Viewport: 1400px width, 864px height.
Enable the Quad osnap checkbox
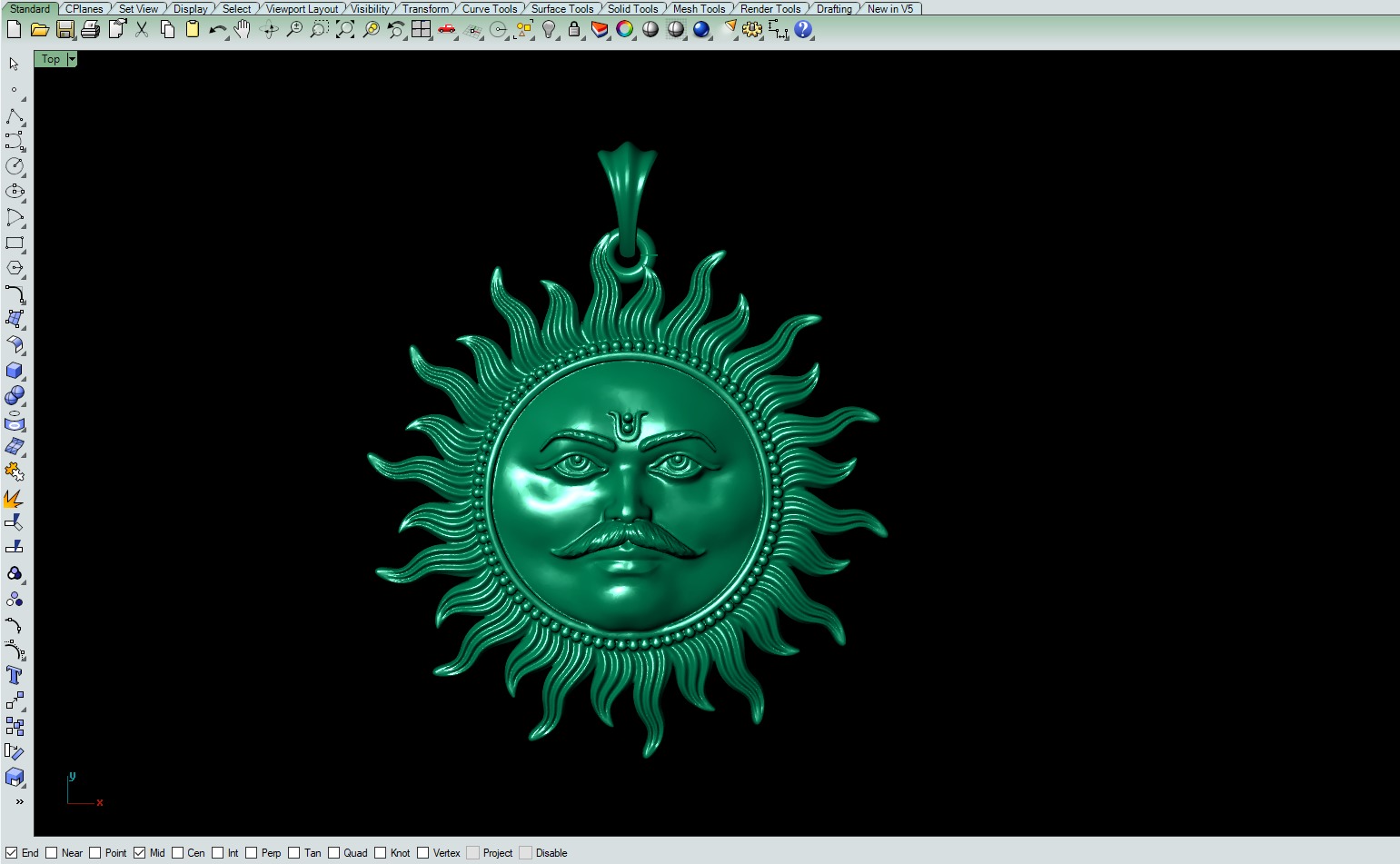tap(334, 853)
